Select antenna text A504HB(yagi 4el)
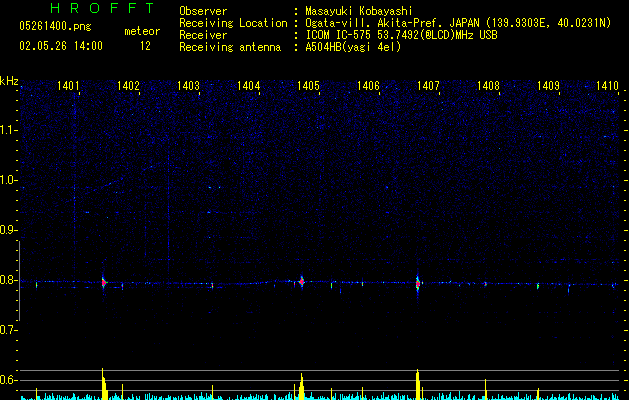The width and height of the screenshot is (629, 400). pos(353,47)
